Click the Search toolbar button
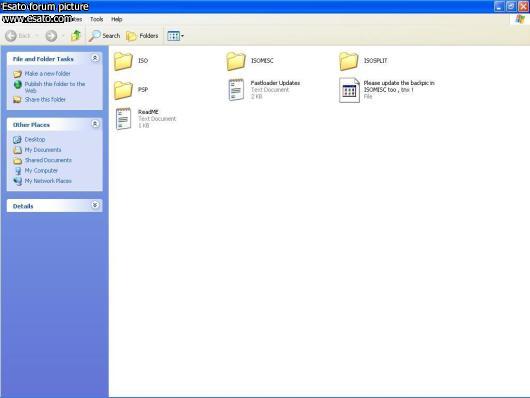The height and width of the screenshot is (398, 530). 104,36
